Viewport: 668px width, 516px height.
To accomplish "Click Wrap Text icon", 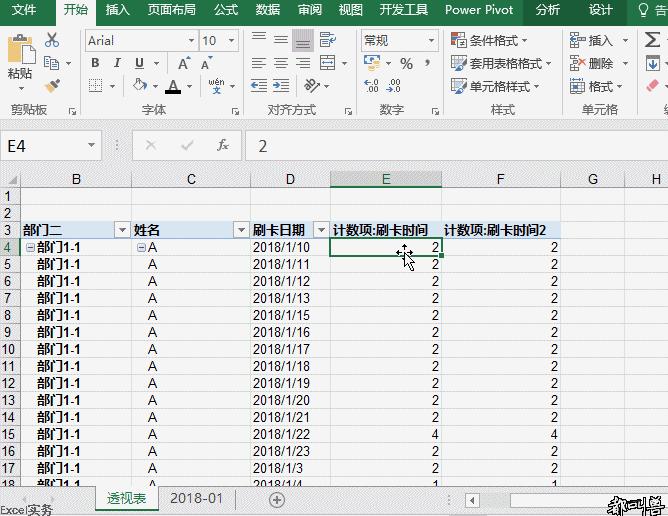I will pyautogui.click(x=328, y=40).
